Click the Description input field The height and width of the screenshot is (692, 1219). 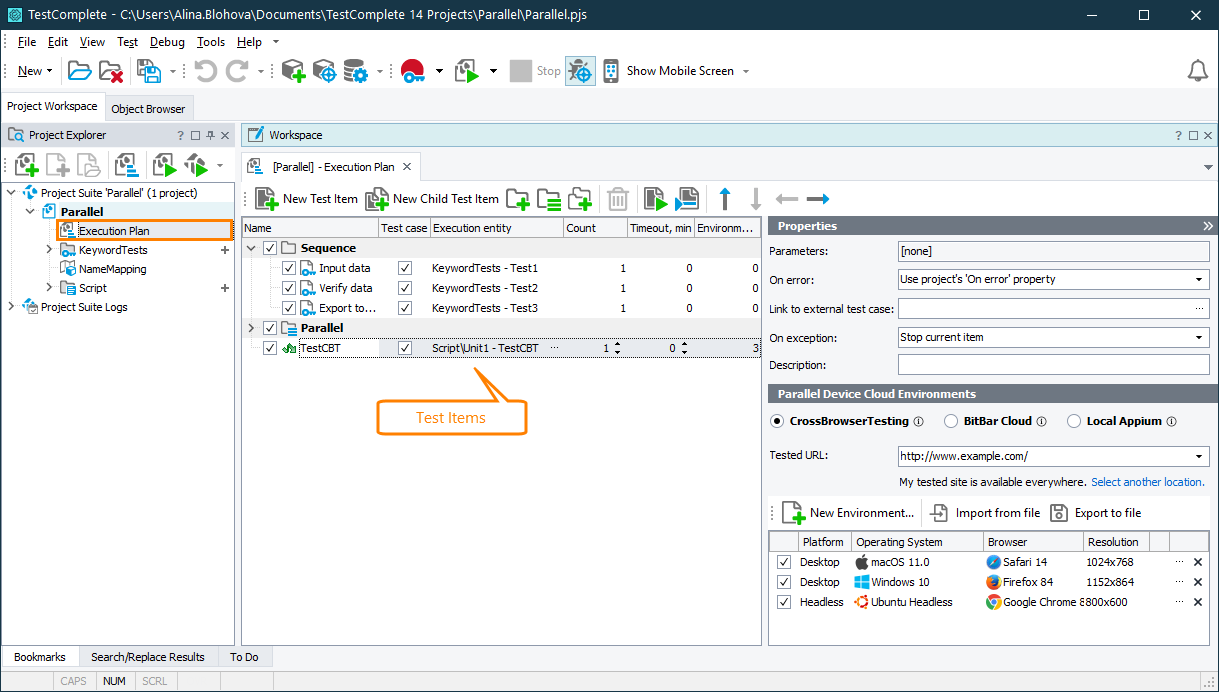click(1053, 365)
